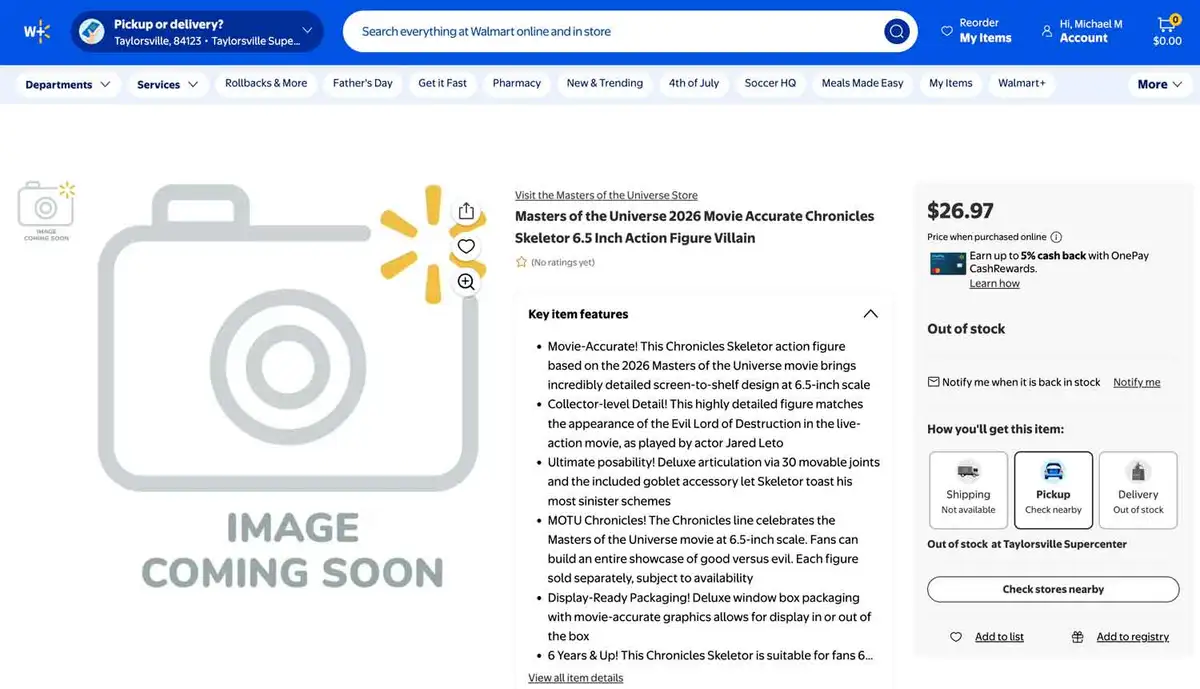
Task: Expand the Pickup or delivery dropdown
Action: (307, 31)
